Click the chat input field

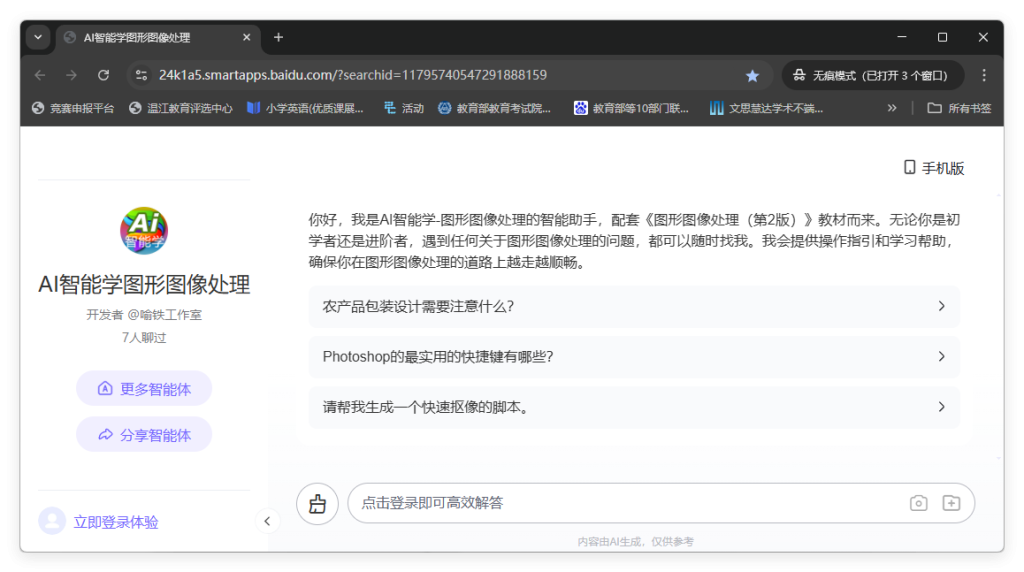620,503
